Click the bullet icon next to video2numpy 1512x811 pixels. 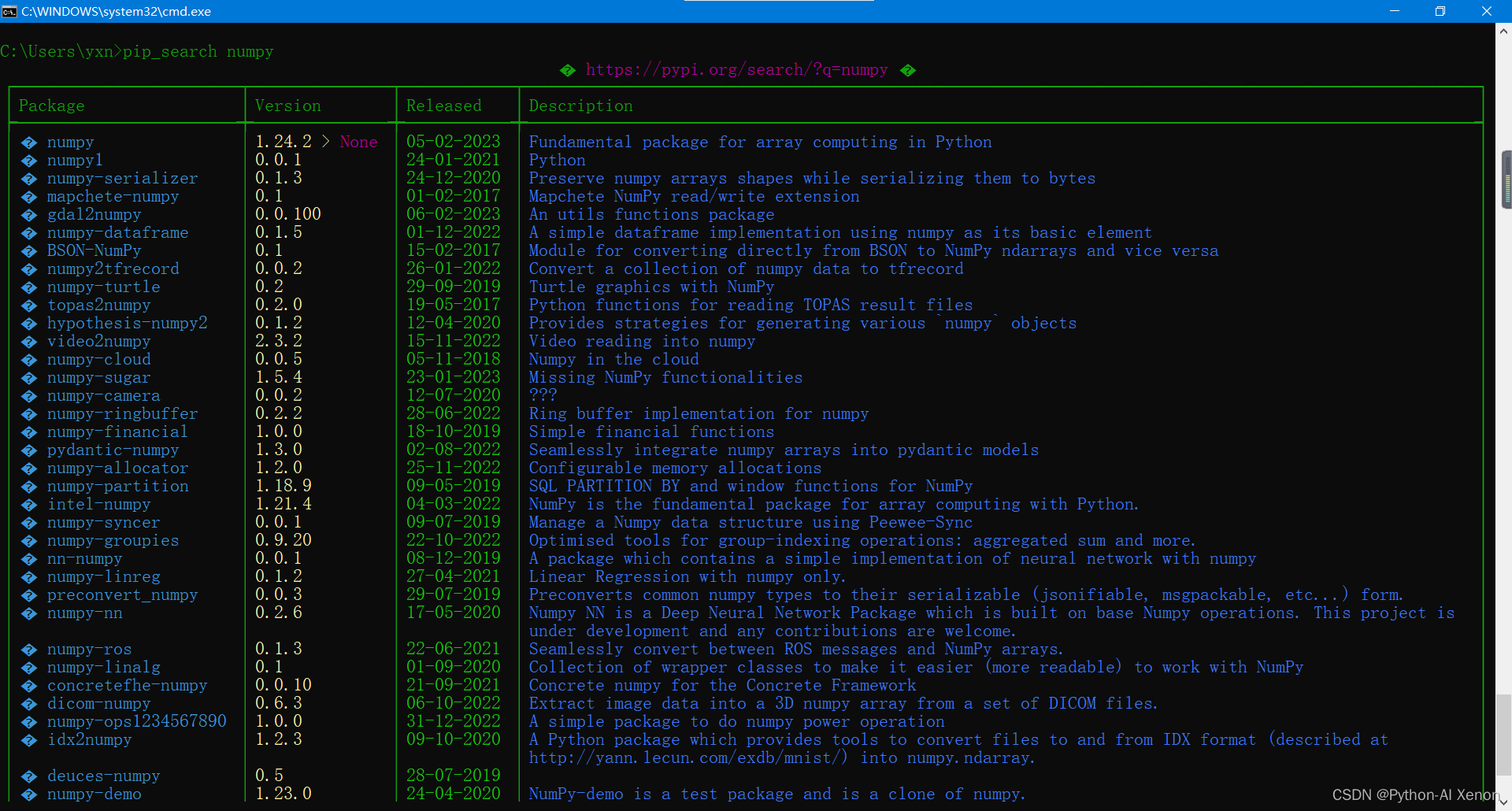click(29, 342)
